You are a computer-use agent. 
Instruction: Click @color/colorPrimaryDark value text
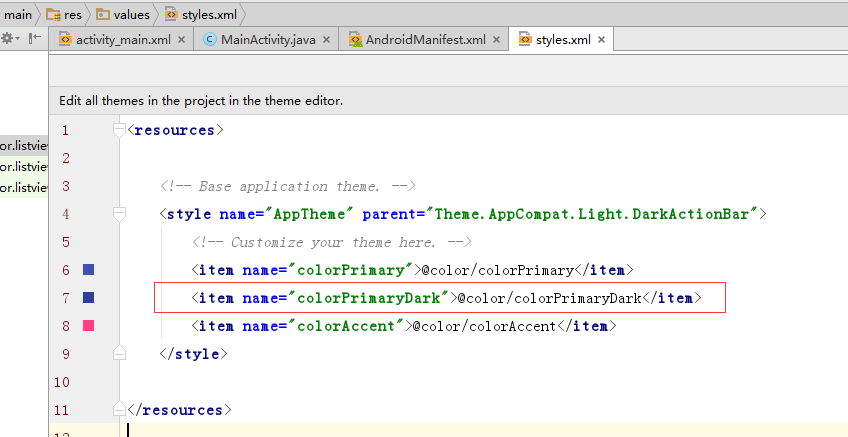549,298
